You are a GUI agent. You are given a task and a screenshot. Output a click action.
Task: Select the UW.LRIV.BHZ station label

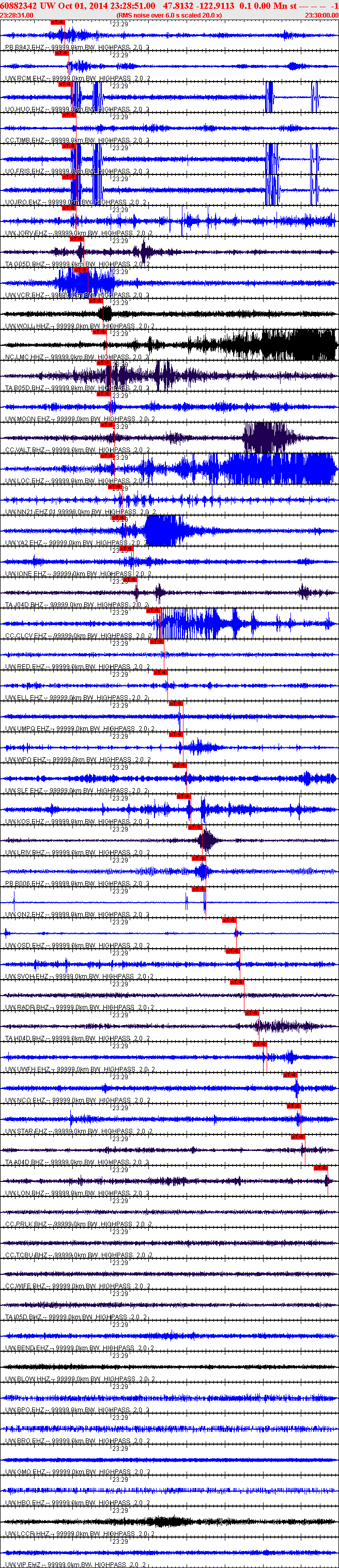(77, 853)
